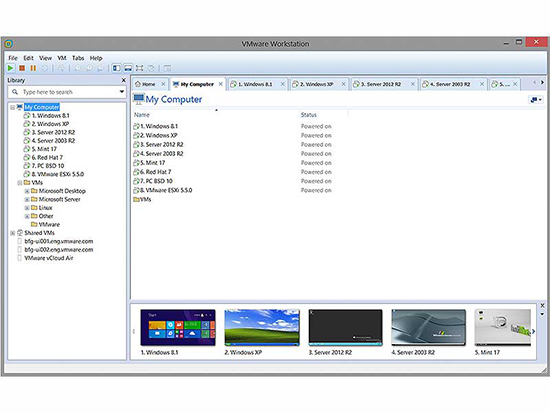Click the orange Suspend pause icon
The height and width of the screenshot is (413, 550).
click(x=33, y=68)
